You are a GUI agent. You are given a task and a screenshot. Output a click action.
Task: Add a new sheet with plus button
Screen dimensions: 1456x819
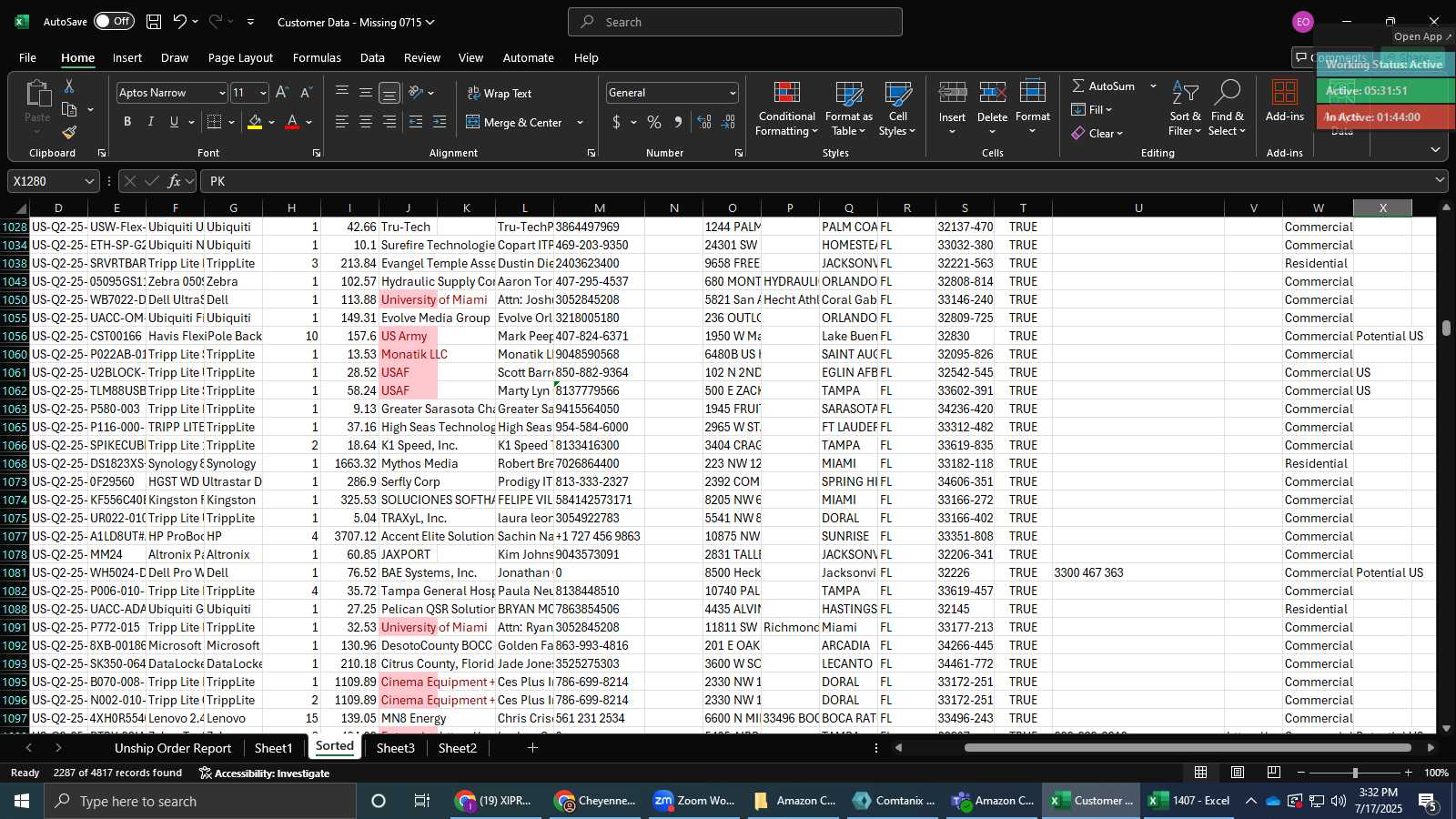click(x=532, y=748)
